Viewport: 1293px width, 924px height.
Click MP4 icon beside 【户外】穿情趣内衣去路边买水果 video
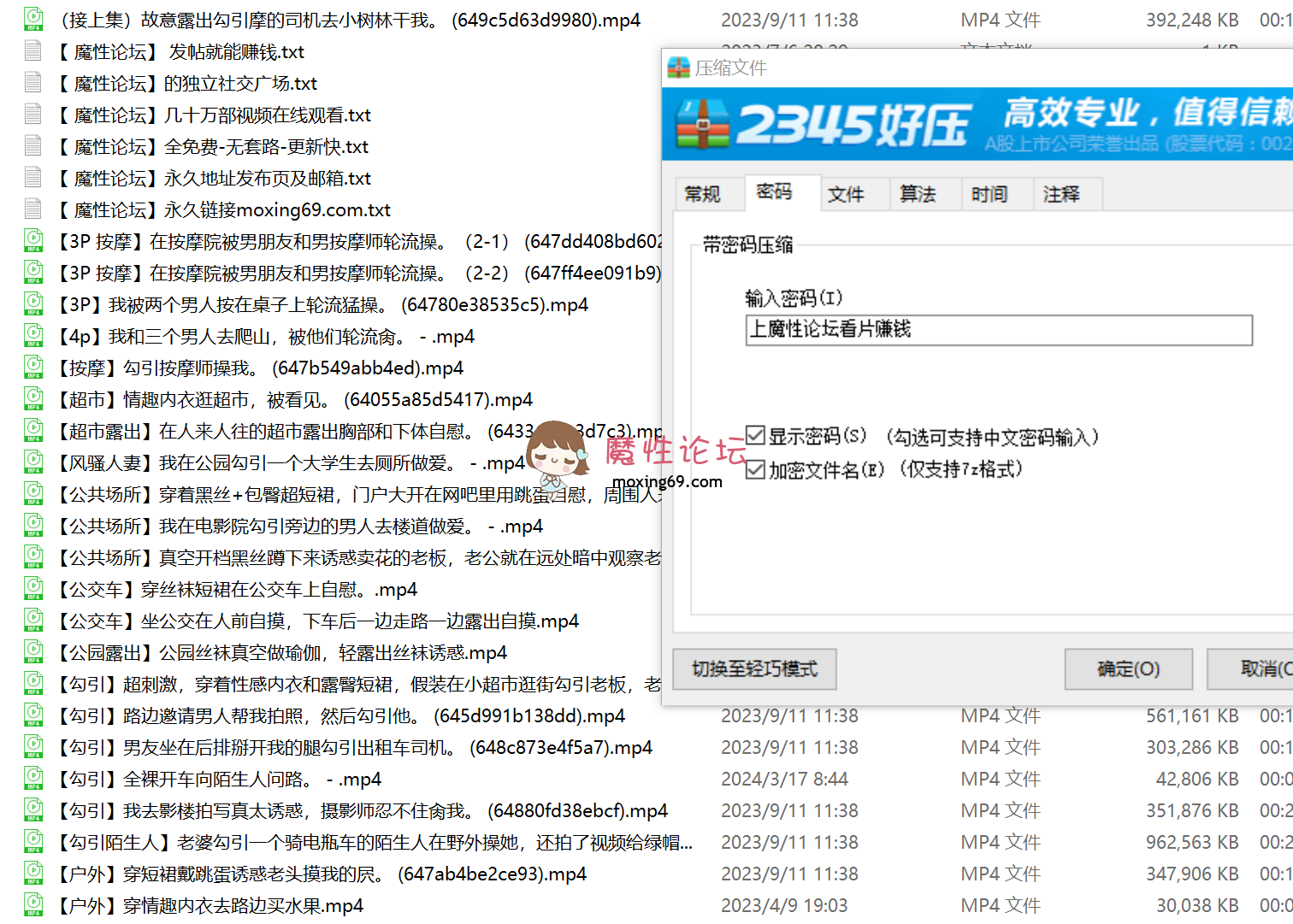[x=32, y=903]
